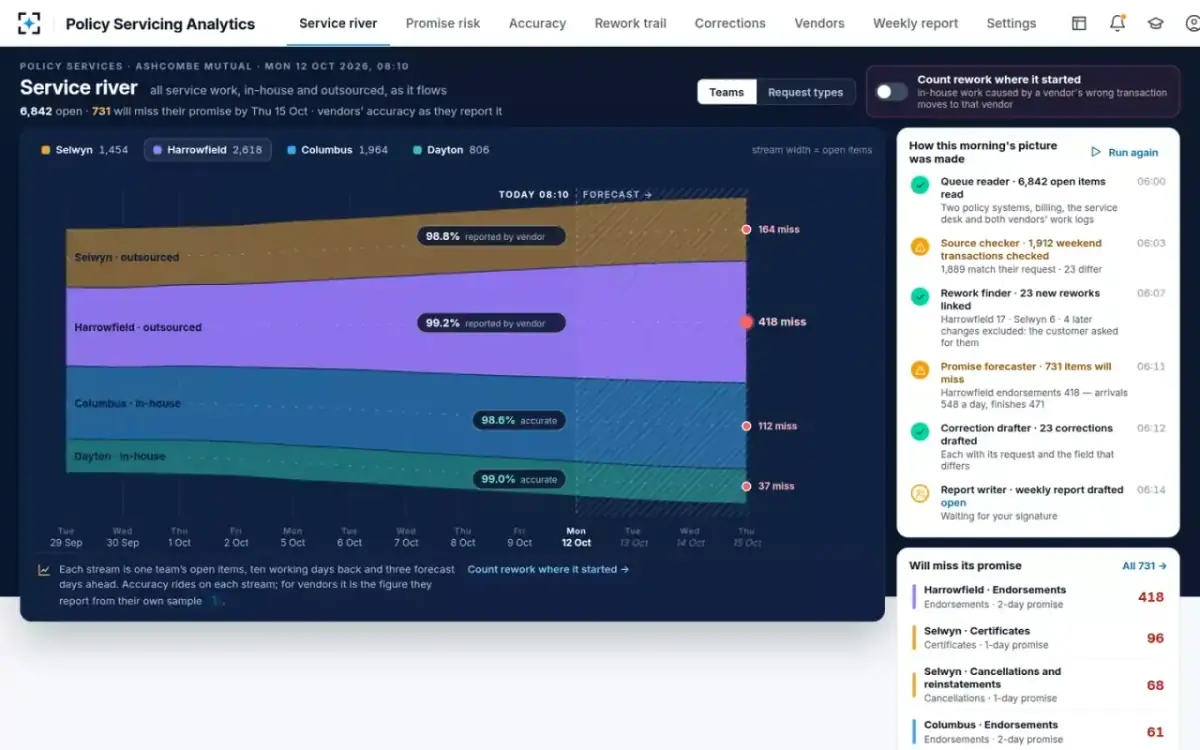Select Tue 29 Sep on the date axis
1200x750 pixels.
coord(66,537)
